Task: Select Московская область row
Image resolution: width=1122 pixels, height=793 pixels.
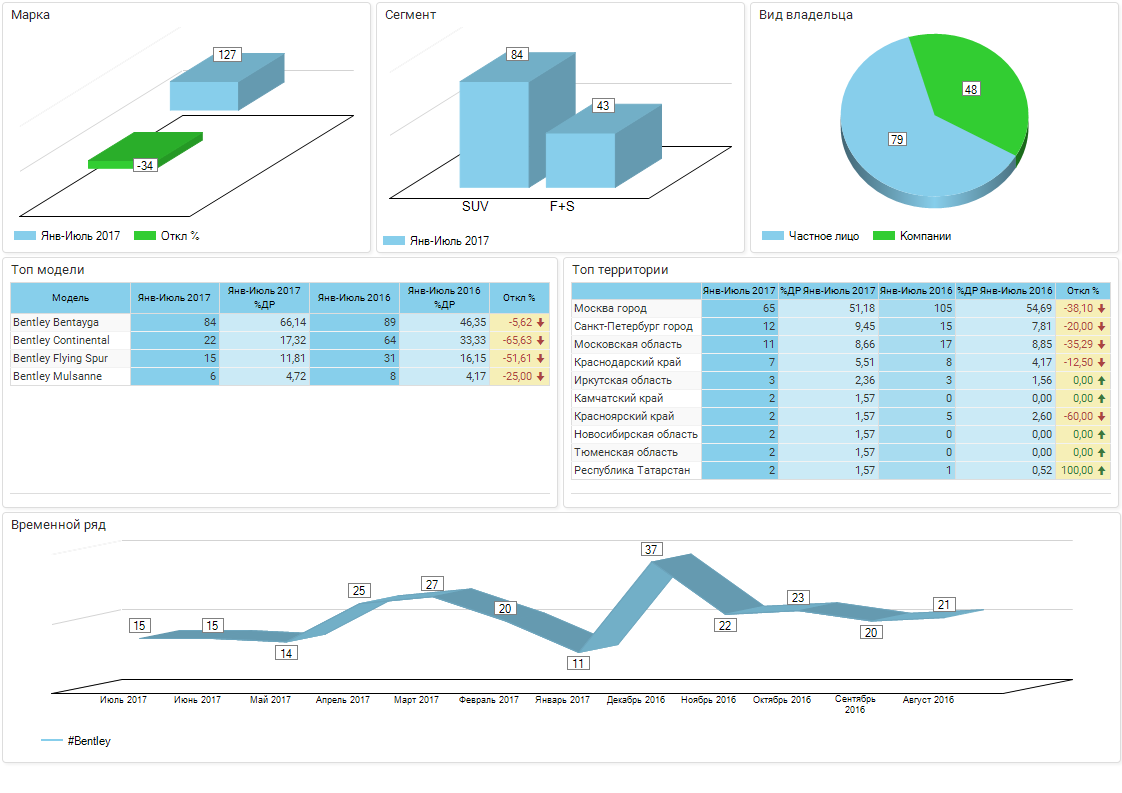Action: point(841,344)
